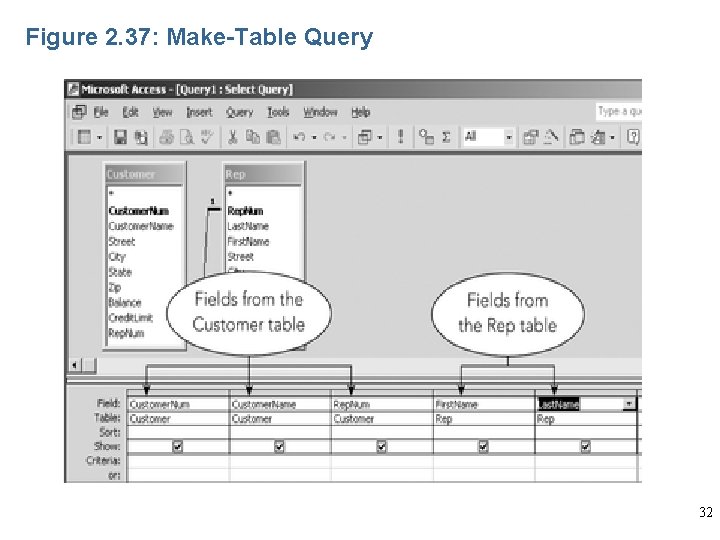Open the File menu
The width and height of the screenshot is (720, 540).
pos(101,112)
